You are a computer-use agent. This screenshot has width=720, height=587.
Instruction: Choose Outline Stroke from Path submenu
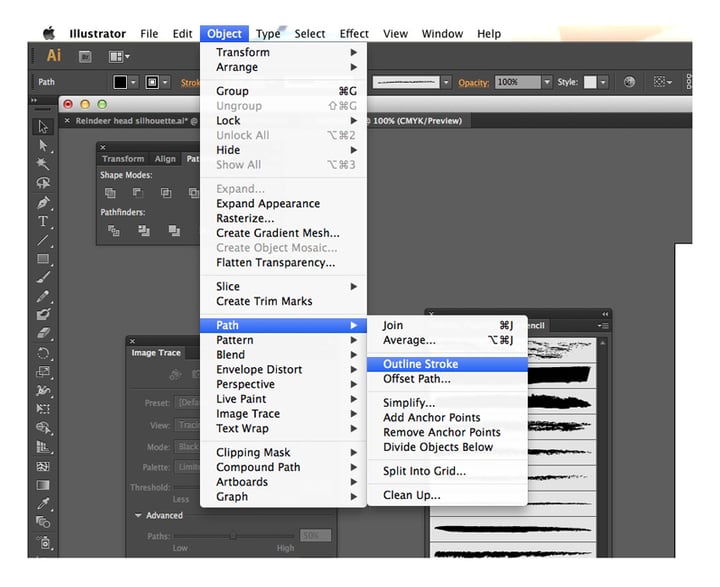click(x=447, y=364)
